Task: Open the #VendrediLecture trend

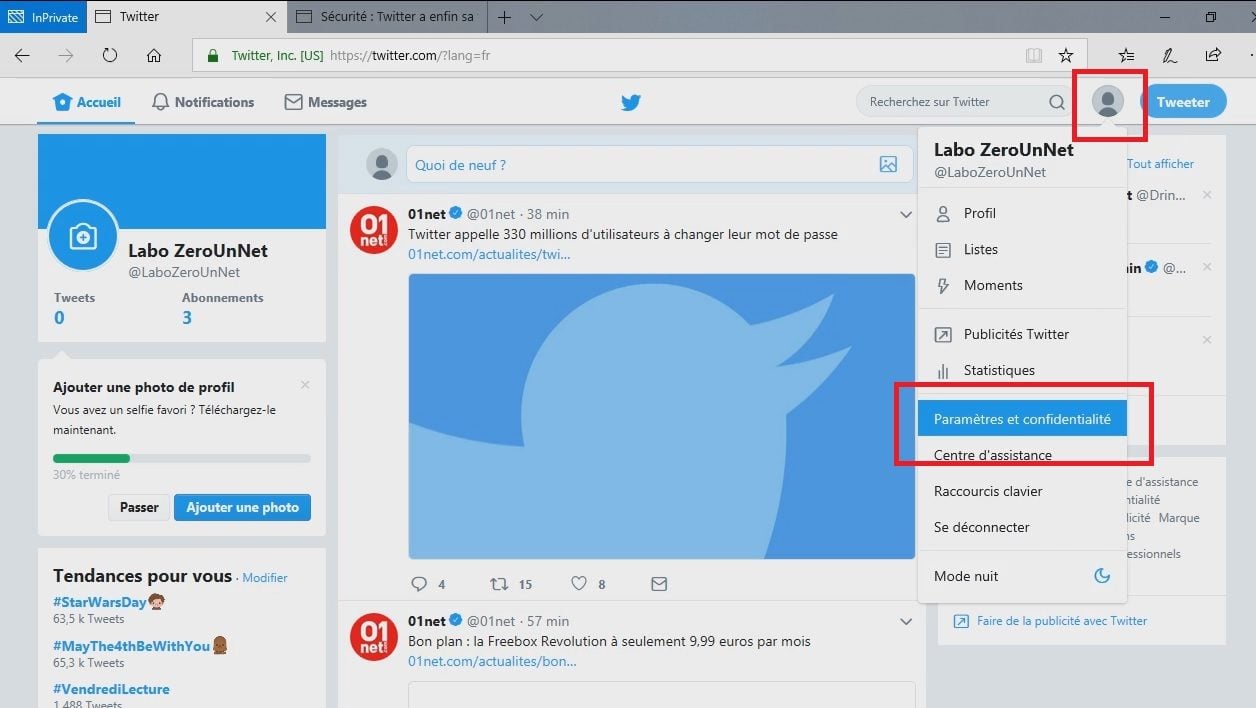Action: click(x=111, y=689)
